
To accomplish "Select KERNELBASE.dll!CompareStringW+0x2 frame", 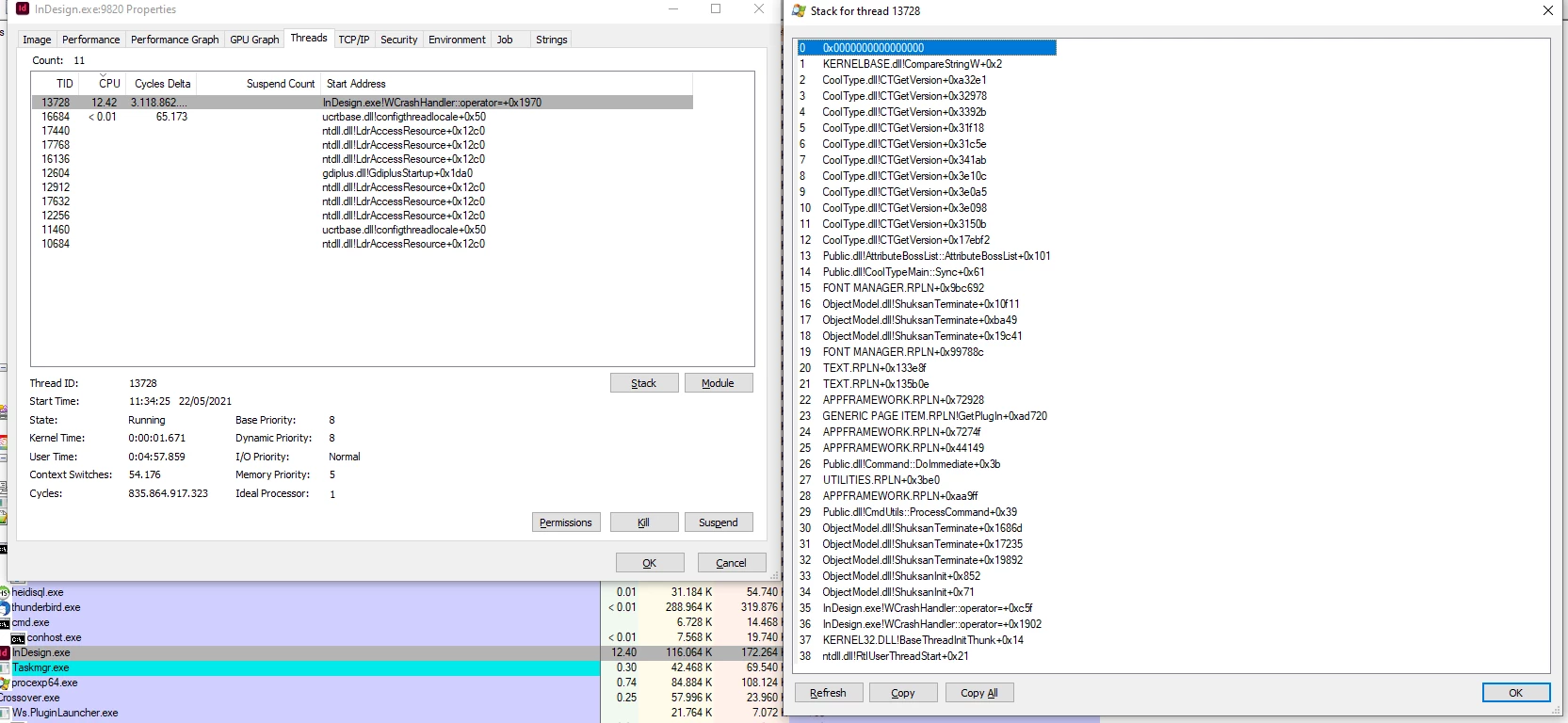I will (x=912, y=64).
